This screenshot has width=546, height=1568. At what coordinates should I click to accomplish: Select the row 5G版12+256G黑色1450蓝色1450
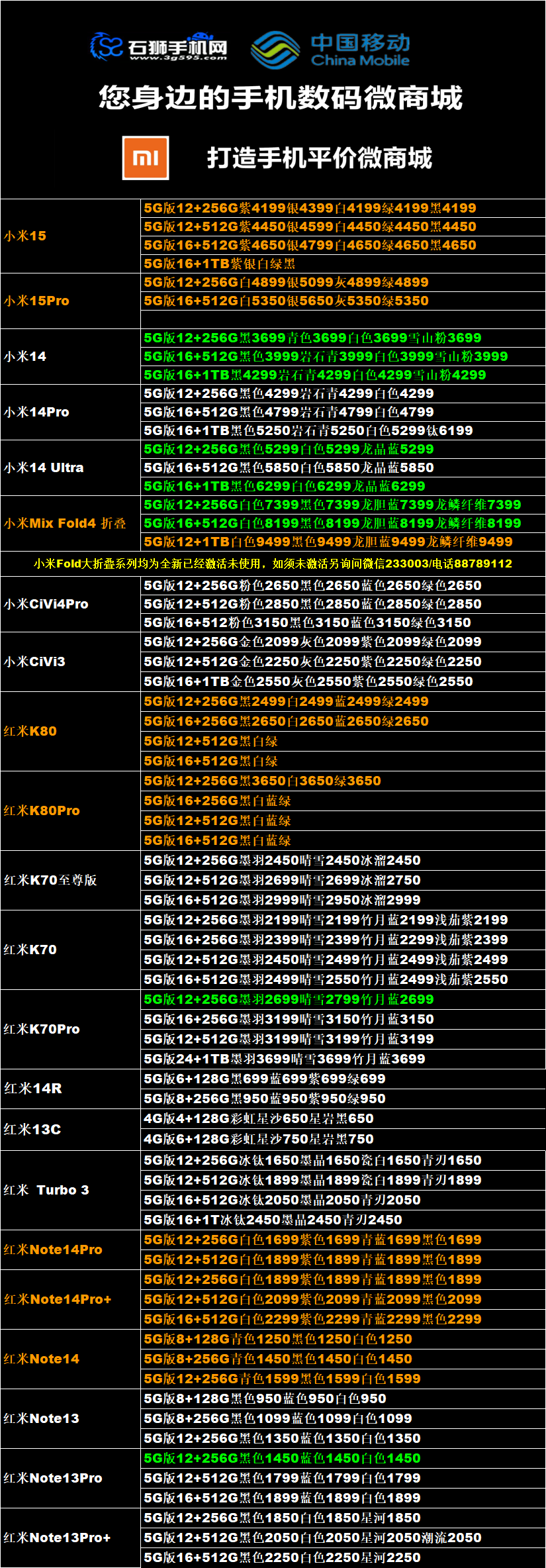343,1458
